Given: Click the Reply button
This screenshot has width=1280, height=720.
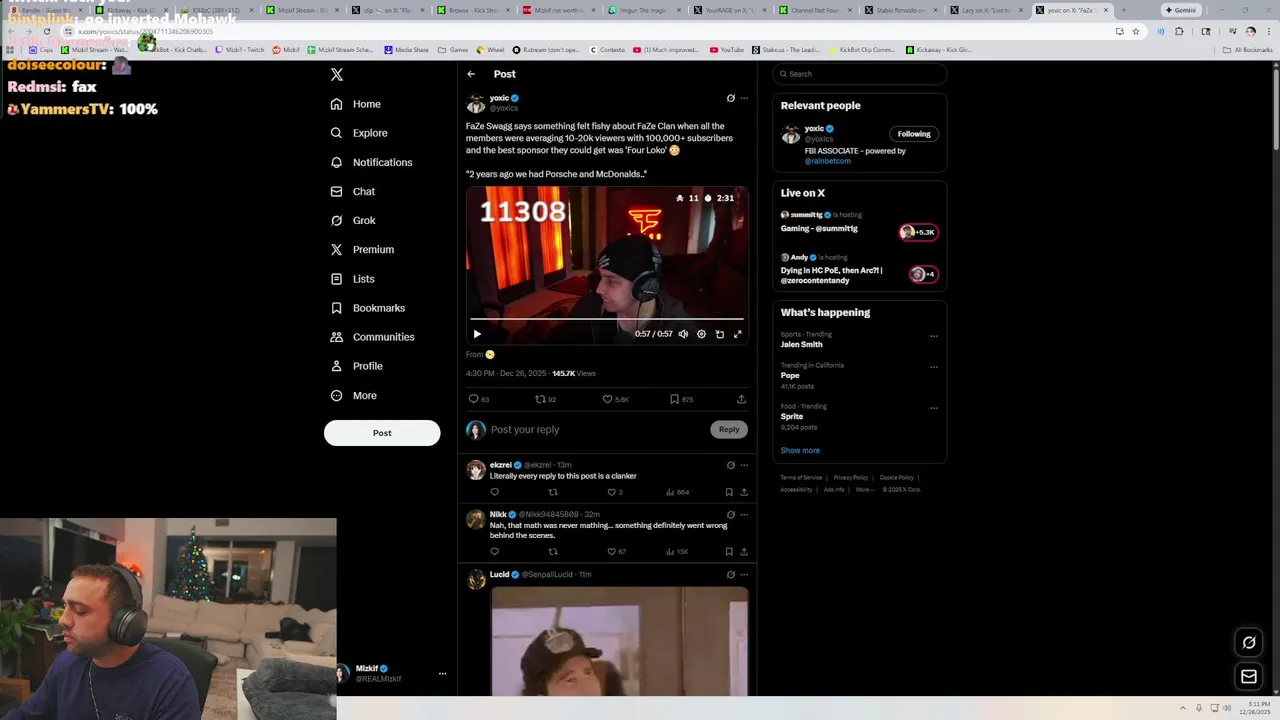Looking at the screenshot, I should point(729,429).
